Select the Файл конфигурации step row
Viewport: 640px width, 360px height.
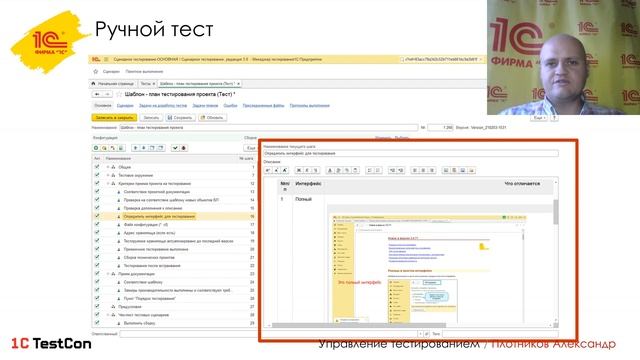click(x=173, y=224)
